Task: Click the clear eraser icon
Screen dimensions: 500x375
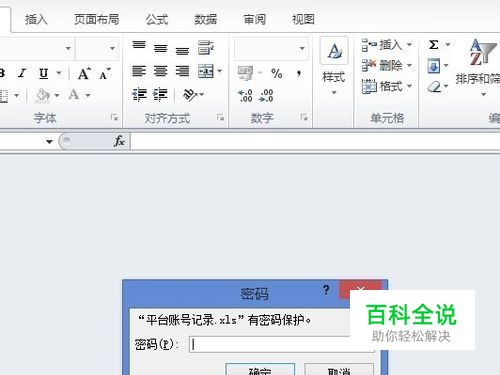Action: click(x=434, y=87)
